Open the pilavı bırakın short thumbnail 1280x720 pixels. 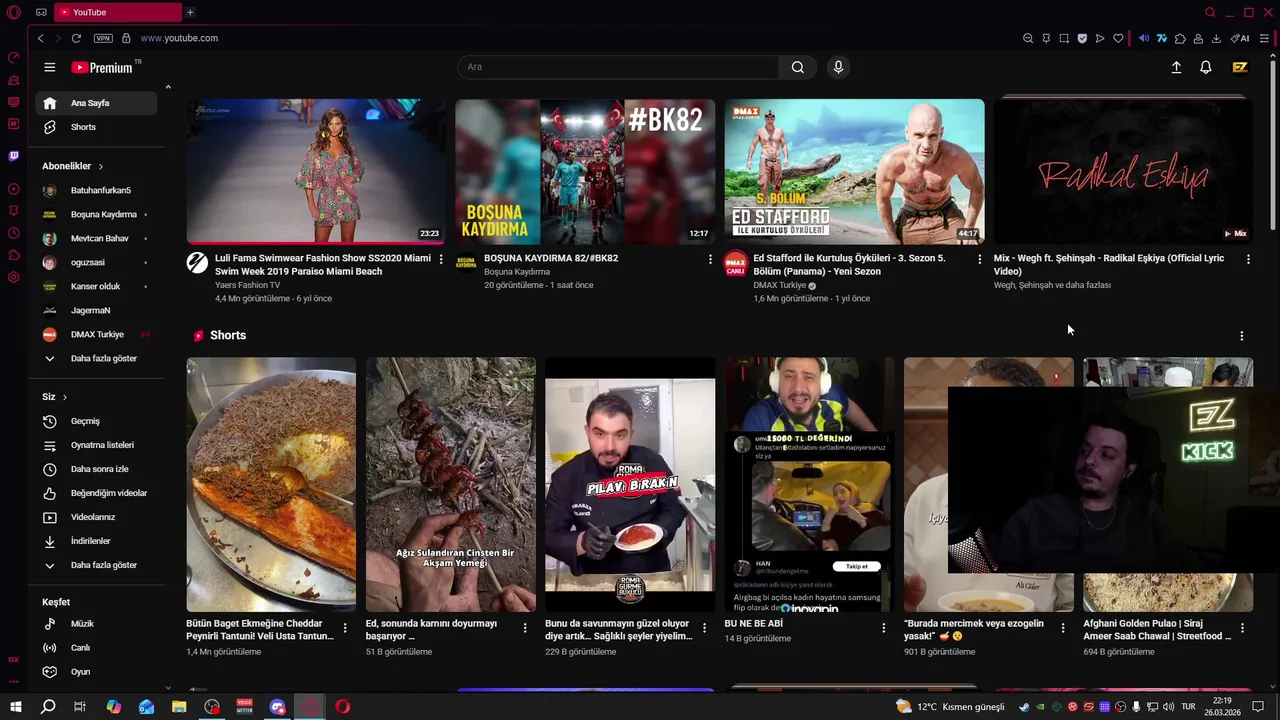(x=630, y=484)
